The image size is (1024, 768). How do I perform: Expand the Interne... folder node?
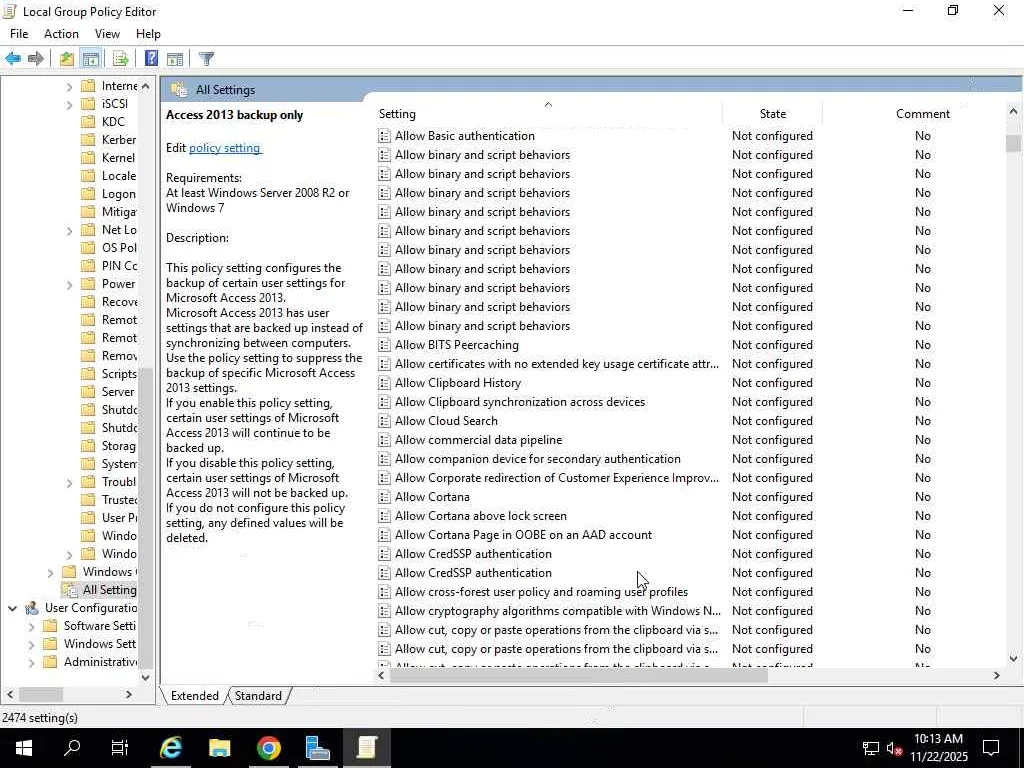pyautogui.click(x=69, y=87)
